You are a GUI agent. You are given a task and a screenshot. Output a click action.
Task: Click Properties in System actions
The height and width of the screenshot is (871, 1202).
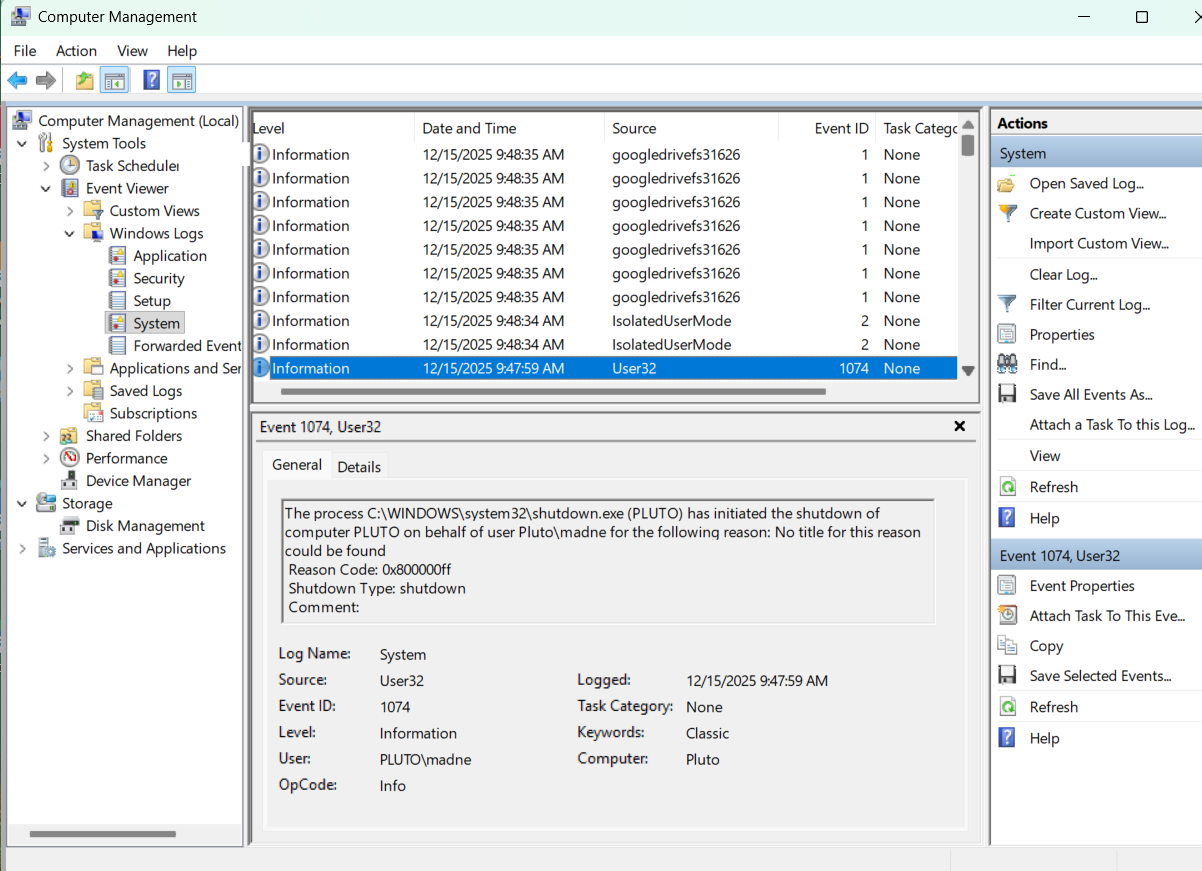(x=1062, y=334)
